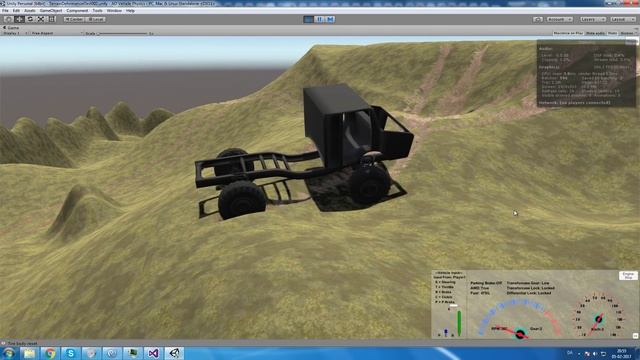Select the Rotate tool in toolbar

pyautogui.click(x=30, y=19)
